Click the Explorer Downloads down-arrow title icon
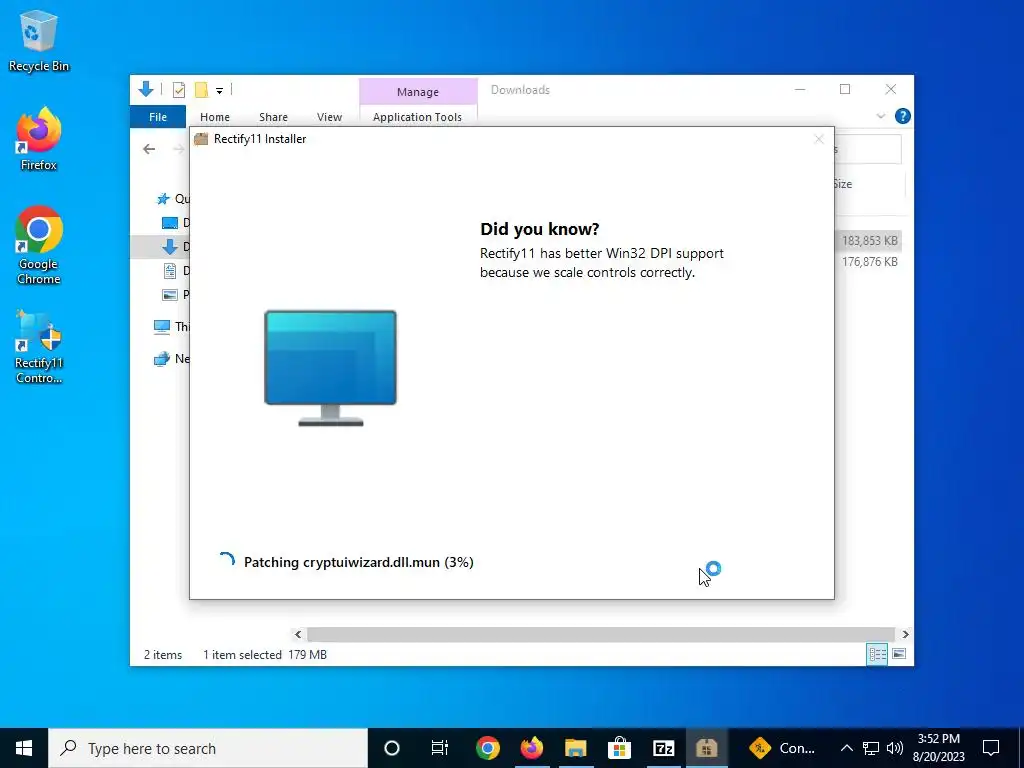1024x768 pixels. click(146, 89)
